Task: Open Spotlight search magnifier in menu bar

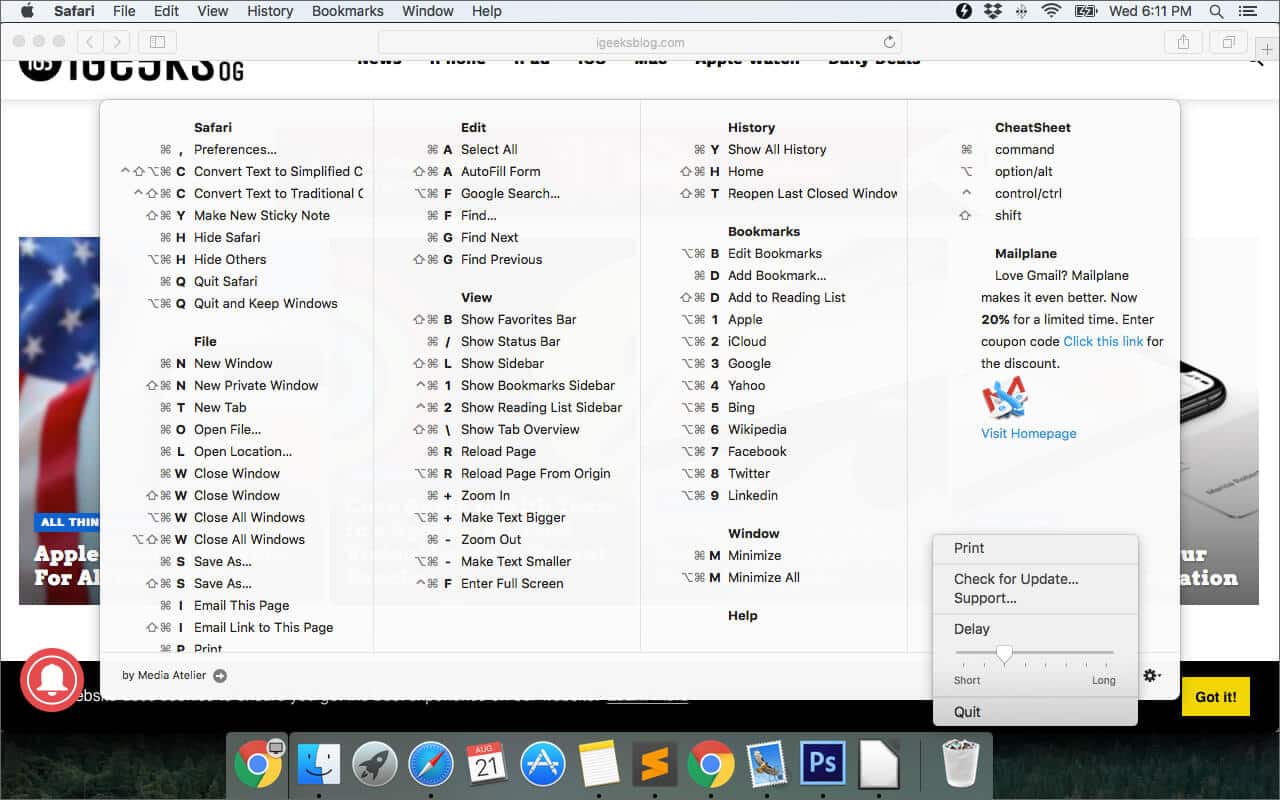Action: (1217, 11)
